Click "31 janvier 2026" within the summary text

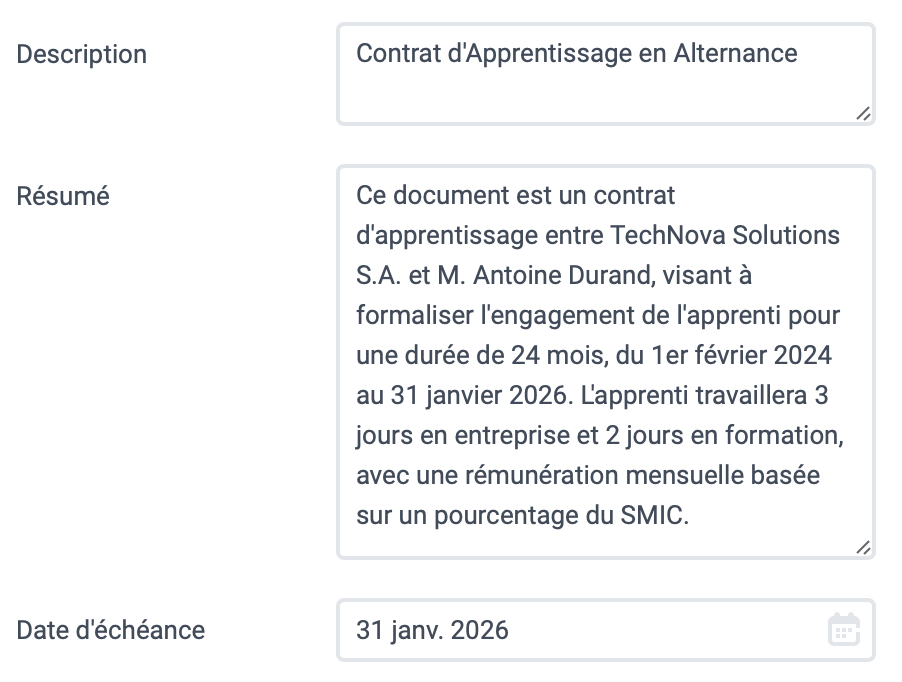[480, 396]
